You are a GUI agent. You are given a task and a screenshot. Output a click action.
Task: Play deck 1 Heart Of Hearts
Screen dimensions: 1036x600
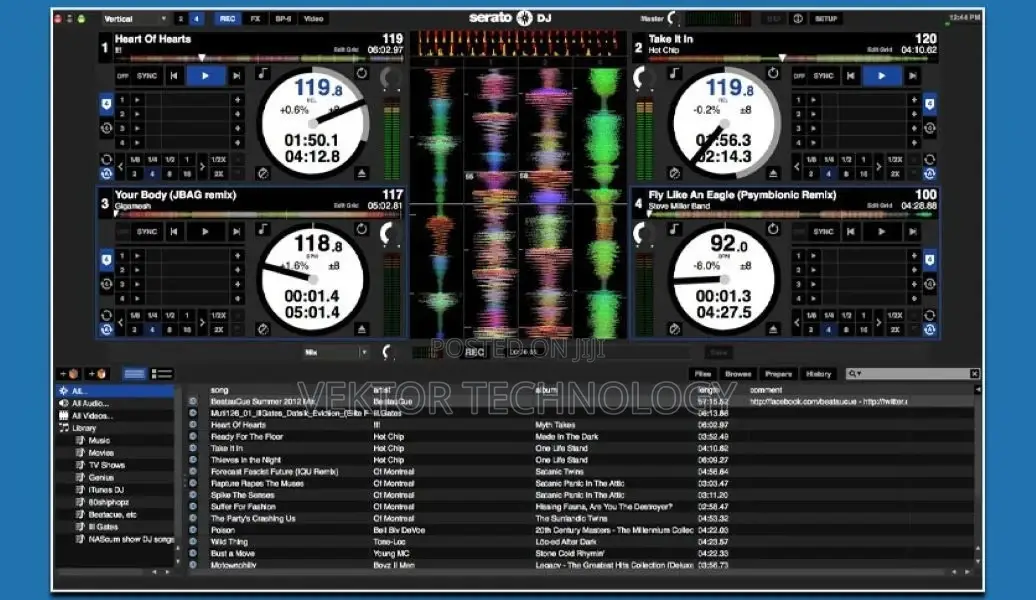point(205,76)
